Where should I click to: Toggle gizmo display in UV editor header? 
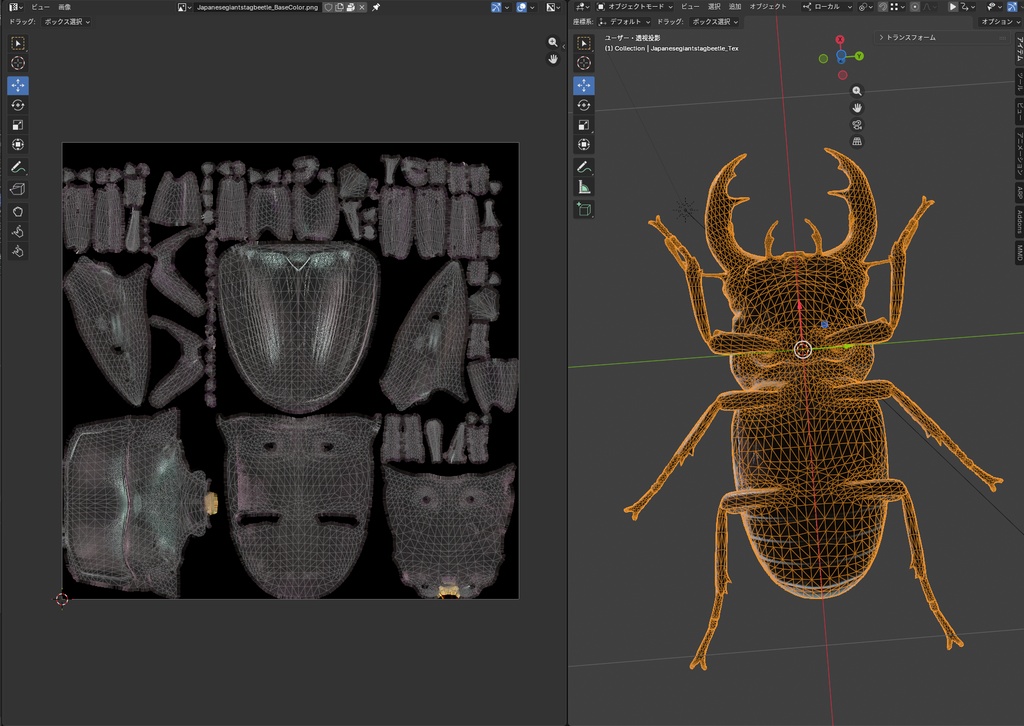496,7
